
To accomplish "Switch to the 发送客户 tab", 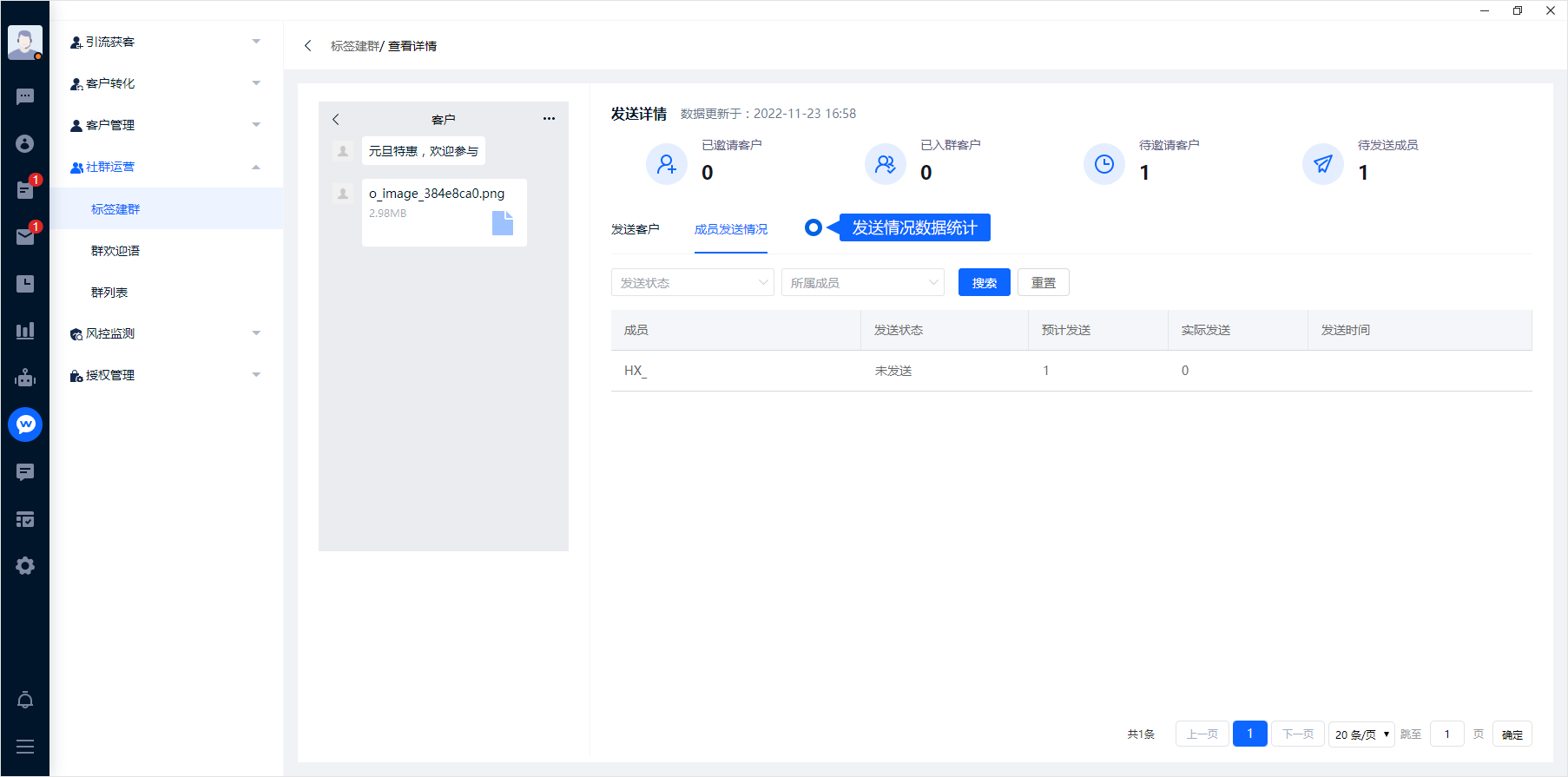I will point(636,229).
